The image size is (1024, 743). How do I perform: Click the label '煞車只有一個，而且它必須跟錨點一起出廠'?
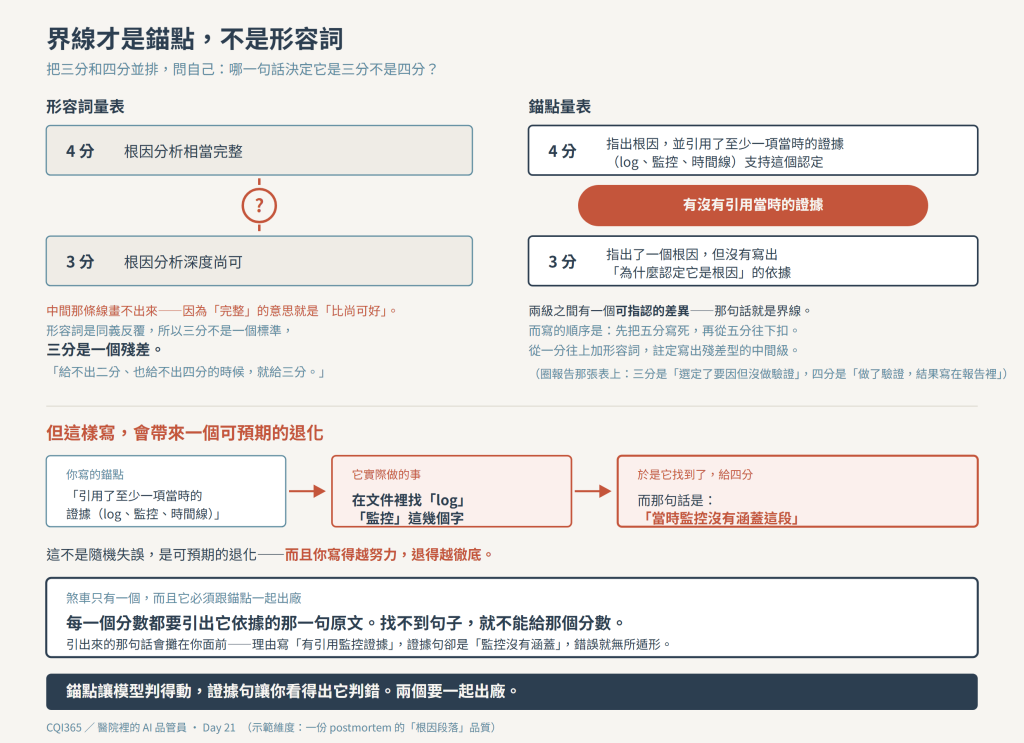(184, 598)
